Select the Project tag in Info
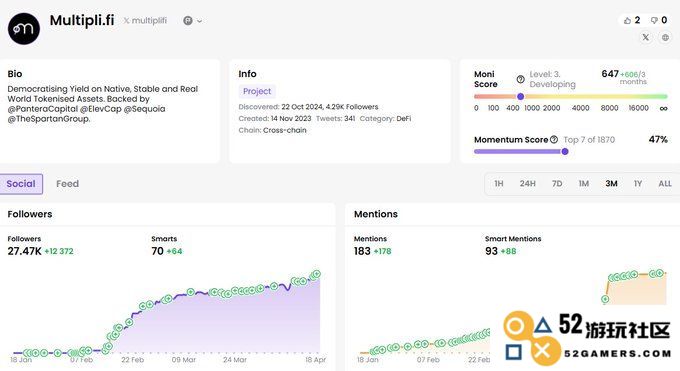Screen dimensions: 680x371 coord(257,91)
